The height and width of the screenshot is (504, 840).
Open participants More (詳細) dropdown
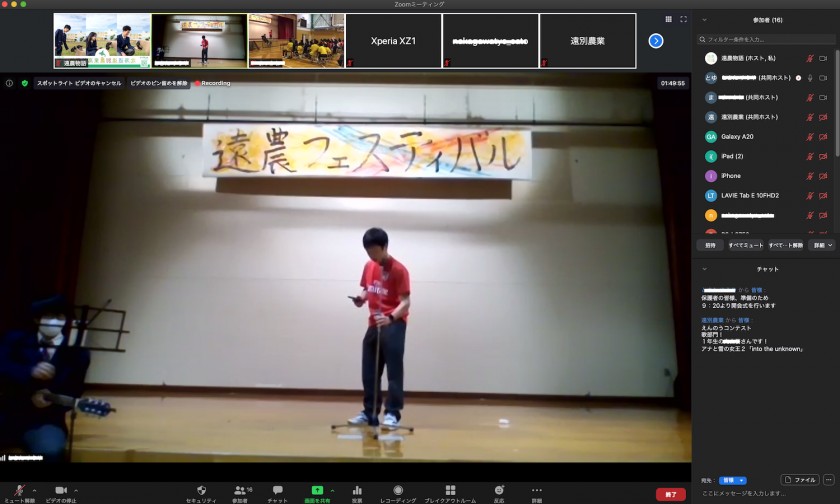pyautogui.click(x=822, y=245)
